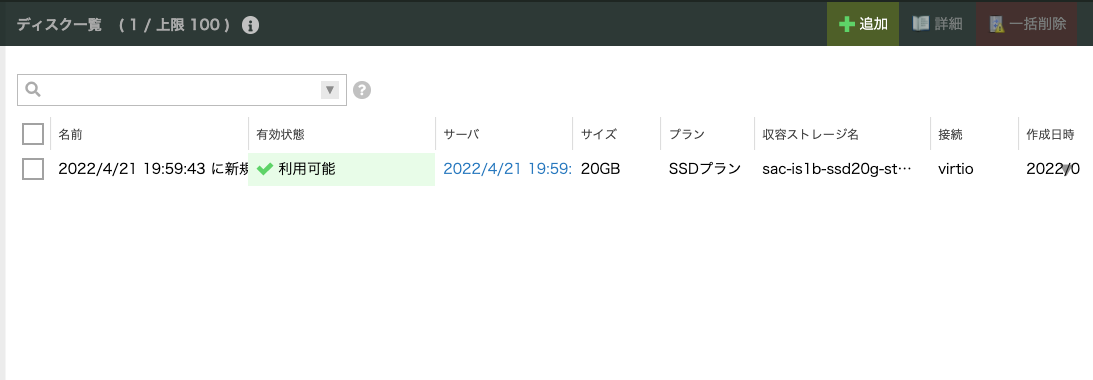Open the question mark help icon
1093x380 pixels.
[x=362, y=90]
